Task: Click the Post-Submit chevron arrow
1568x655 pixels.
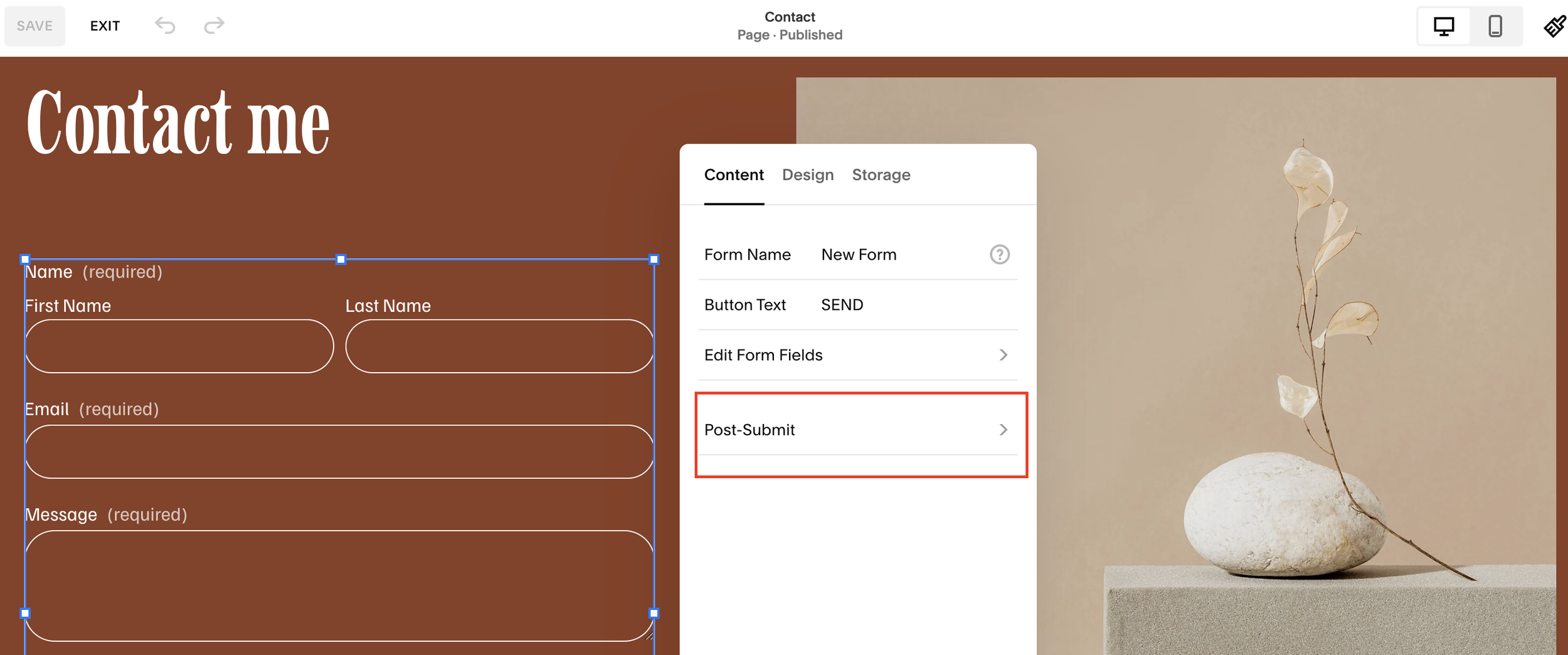Action: (x=1004, y=430)
